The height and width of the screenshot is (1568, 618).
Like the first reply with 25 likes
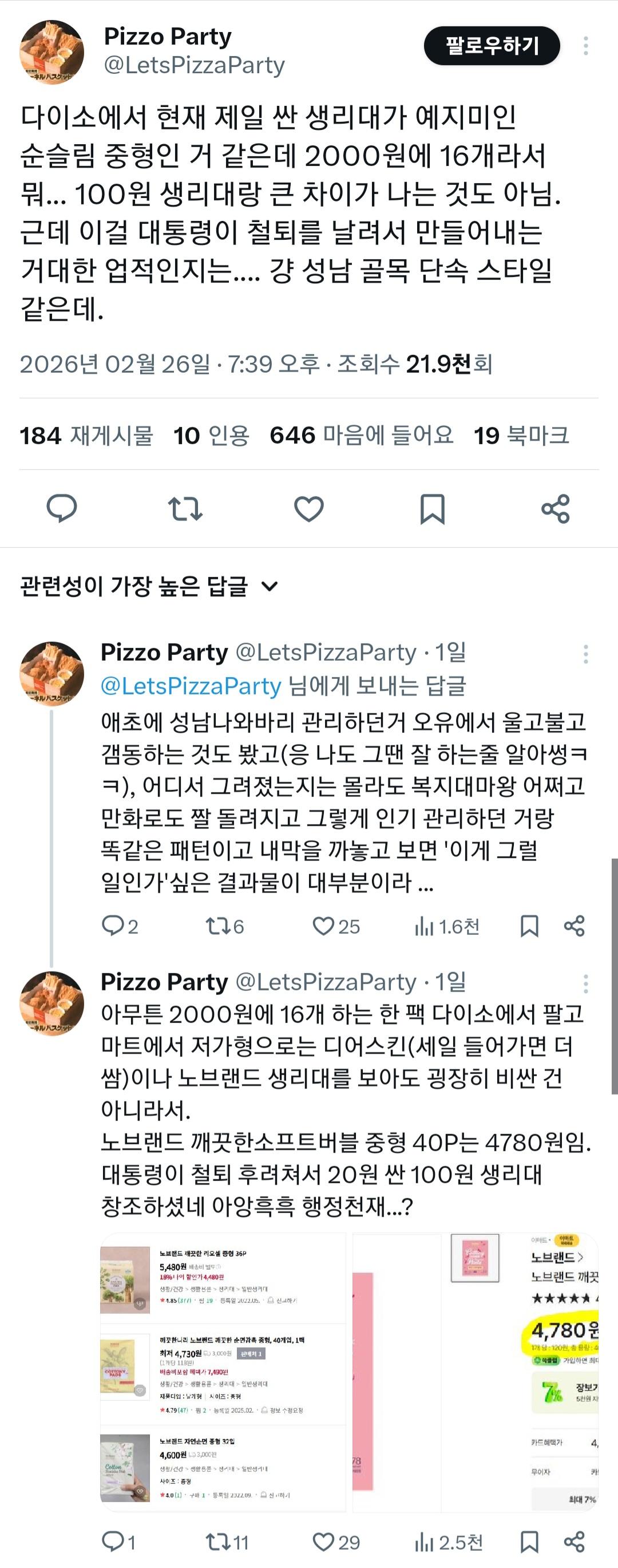tap(324, 926)
